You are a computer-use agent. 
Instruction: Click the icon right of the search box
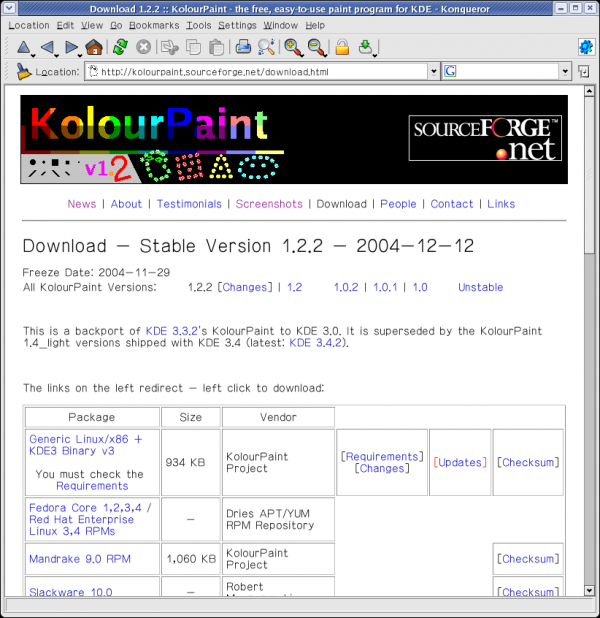[x=584, y=72]
